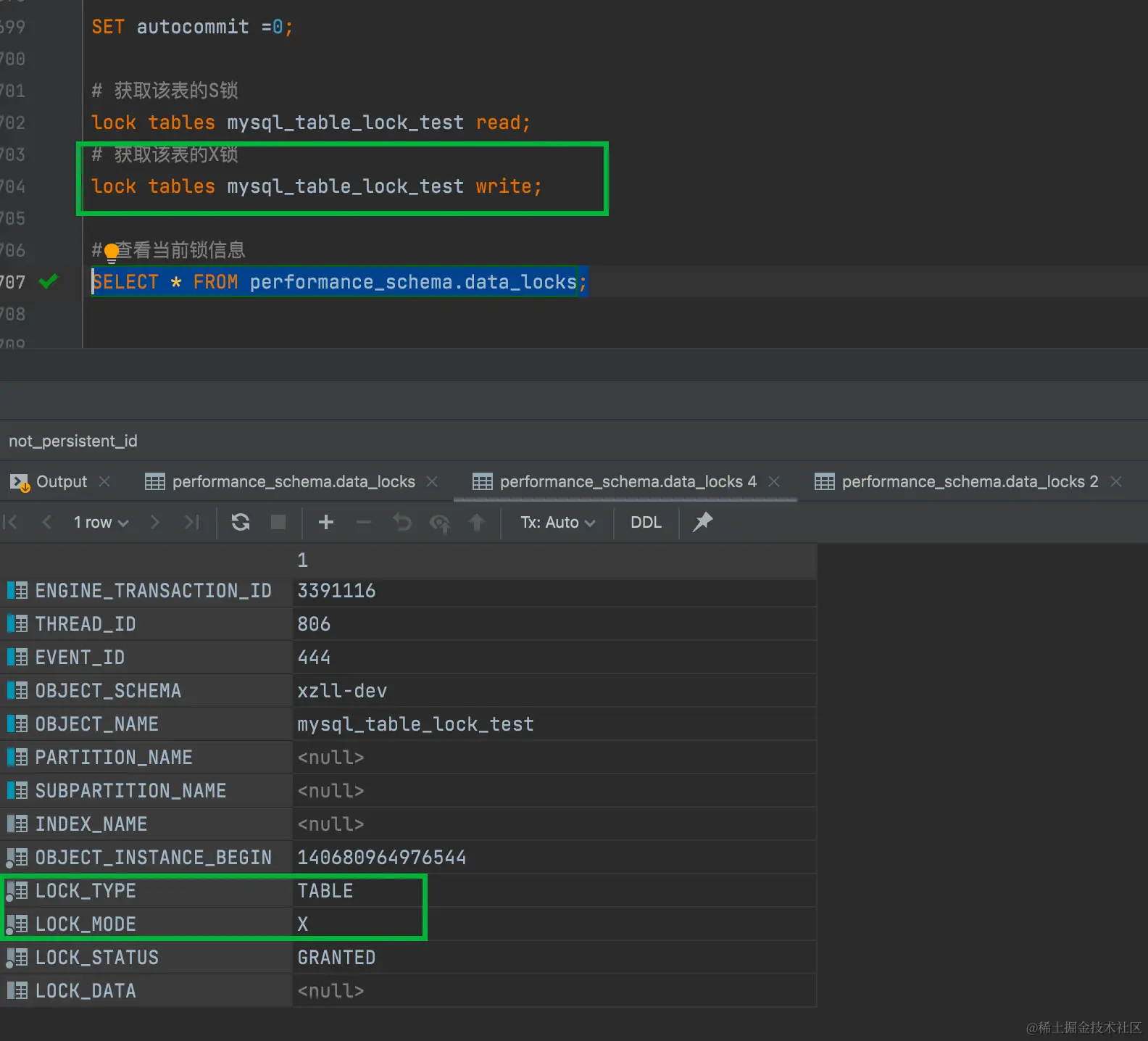This screenshot has height=1041, width=1148.
Task: Click the value 140680964976544
Action: [554, 858]
